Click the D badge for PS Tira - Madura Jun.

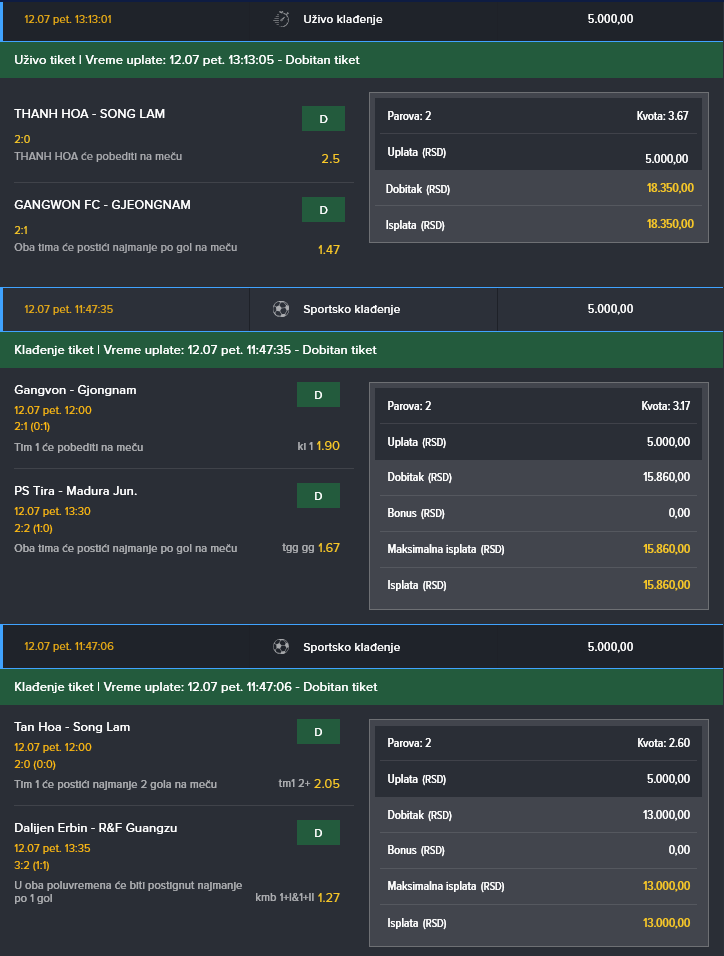pos(318,496)
